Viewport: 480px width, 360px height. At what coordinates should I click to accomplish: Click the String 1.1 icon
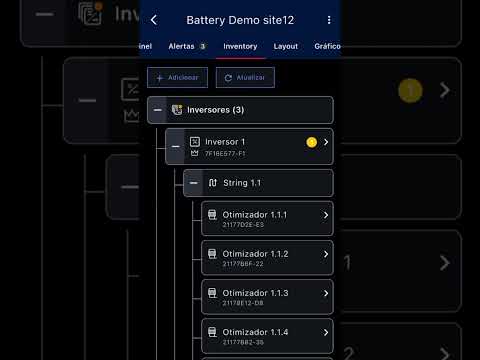213,183
